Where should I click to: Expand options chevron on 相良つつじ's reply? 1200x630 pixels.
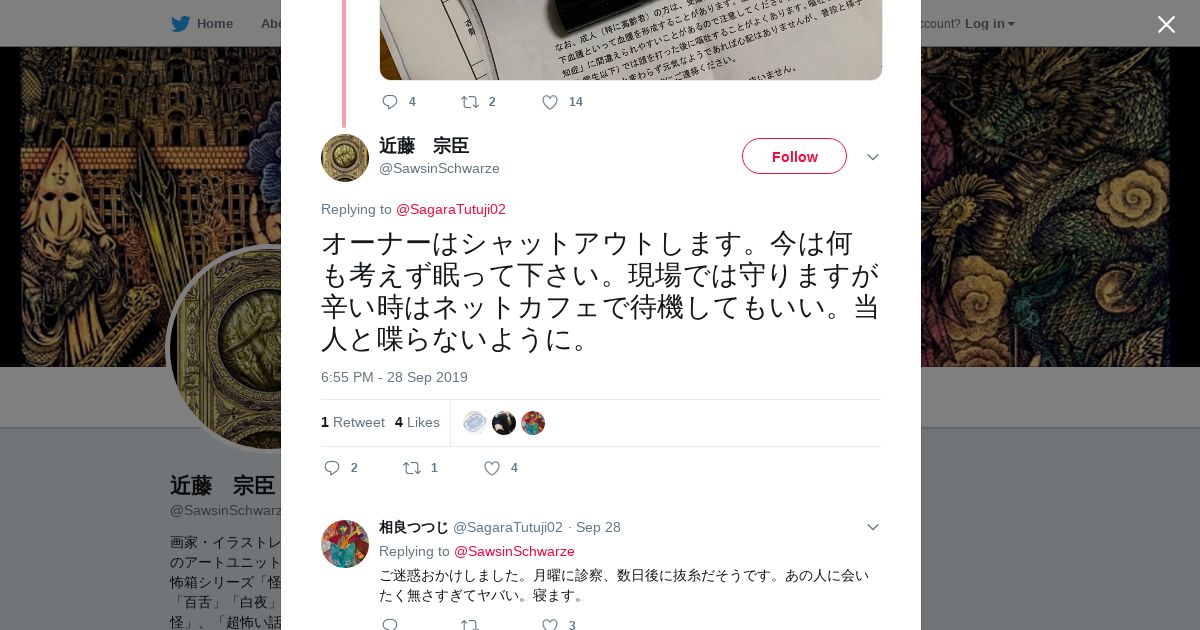click(872, 527)
